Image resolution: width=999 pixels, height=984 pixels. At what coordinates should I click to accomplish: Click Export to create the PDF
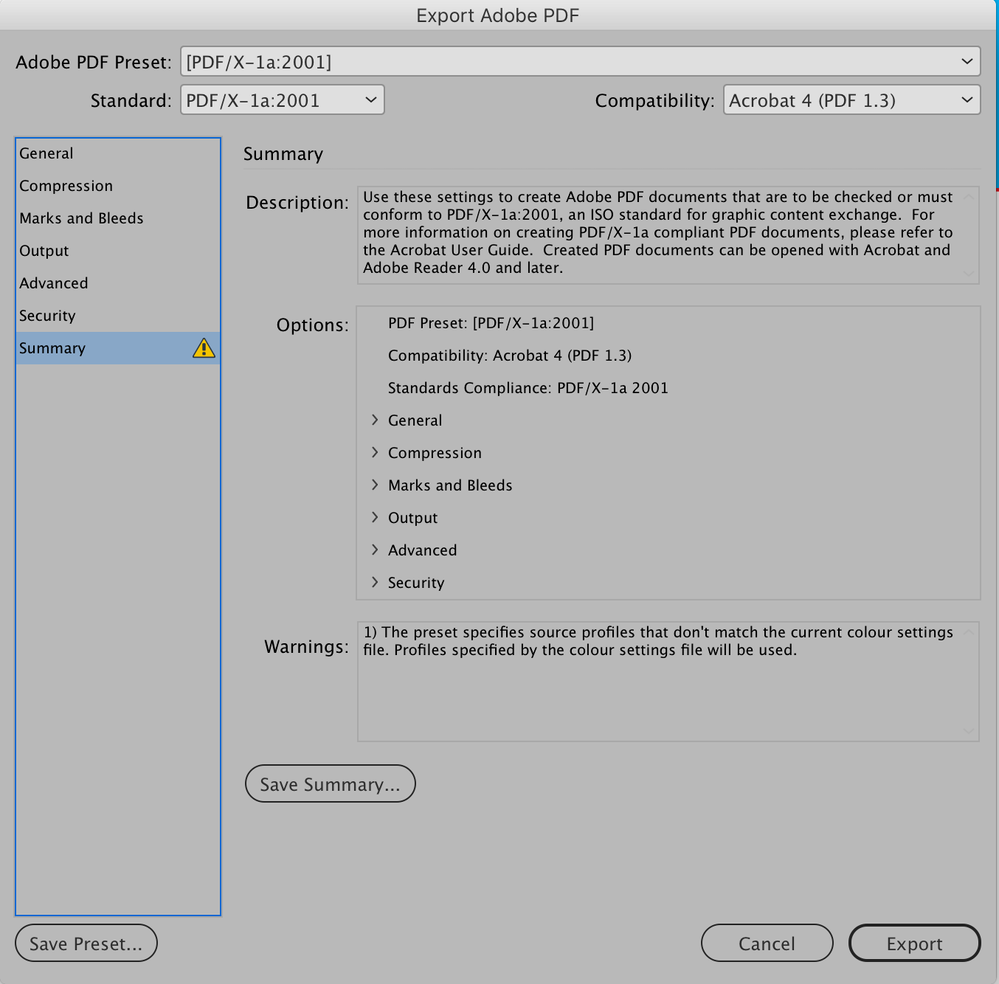coord(914,943)
